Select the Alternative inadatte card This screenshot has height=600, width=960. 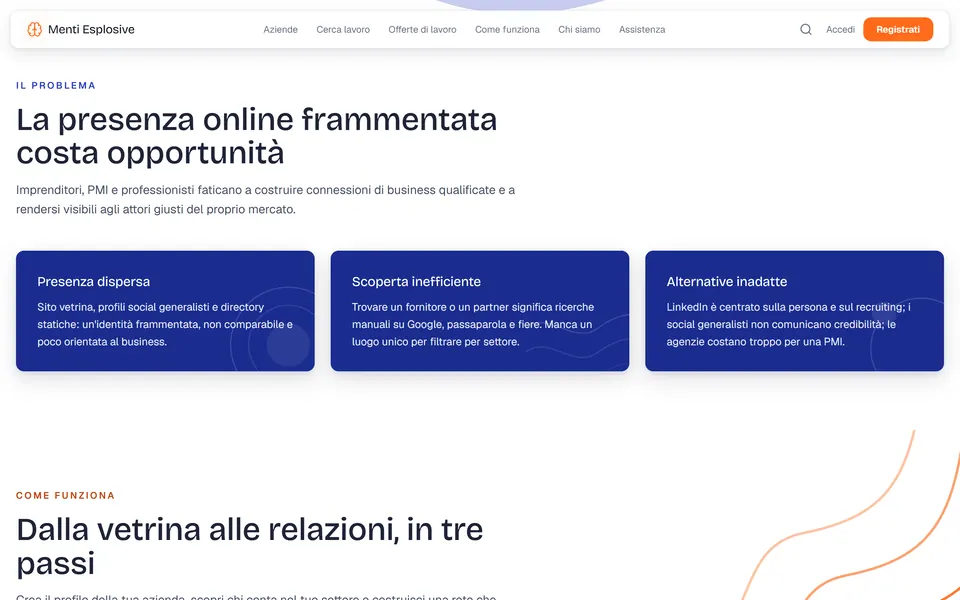795,311
